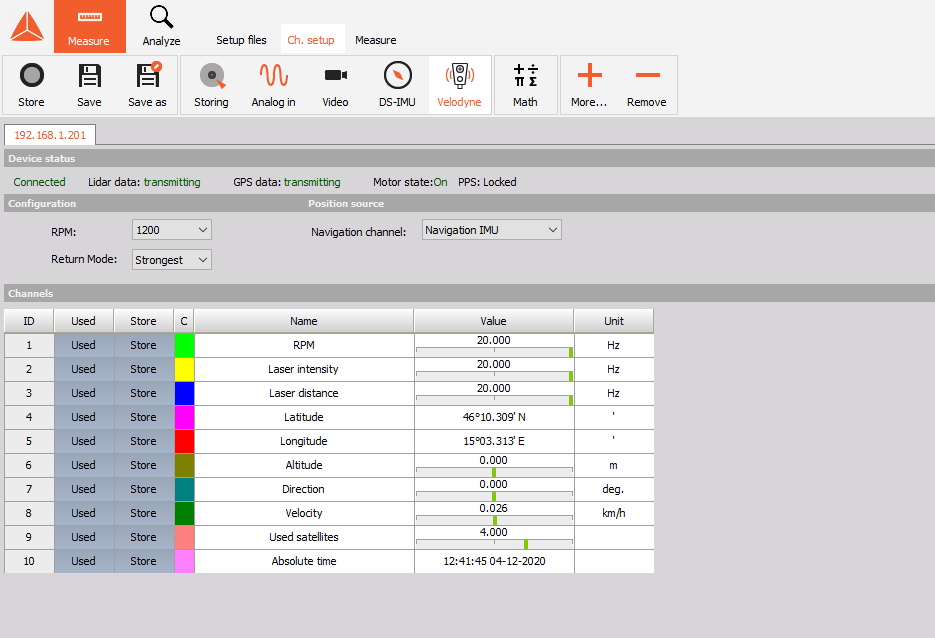The height and width of the screenshot is (638, 935).
Task: Open the DS-IMU setup
Action: (x=397, y=85)
